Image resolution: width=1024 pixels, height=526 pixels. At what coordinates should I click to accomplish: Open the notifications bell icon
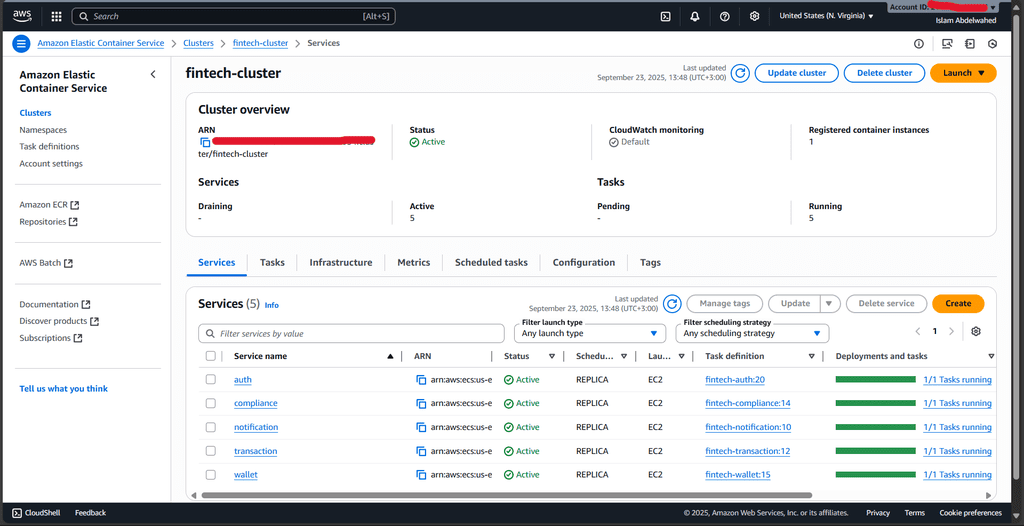[695, 16]
